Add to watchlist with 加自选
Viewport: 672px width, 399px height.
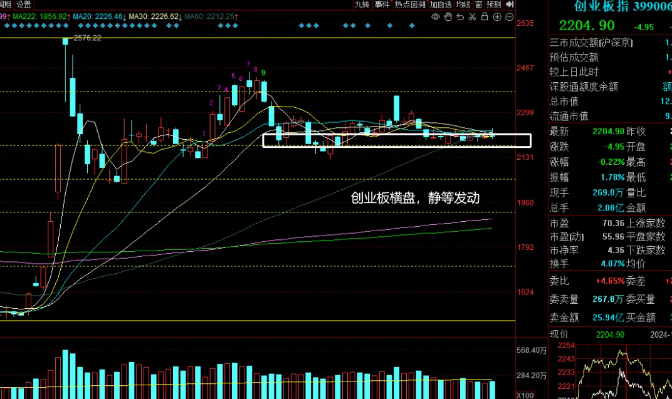(x=441, y=4)
